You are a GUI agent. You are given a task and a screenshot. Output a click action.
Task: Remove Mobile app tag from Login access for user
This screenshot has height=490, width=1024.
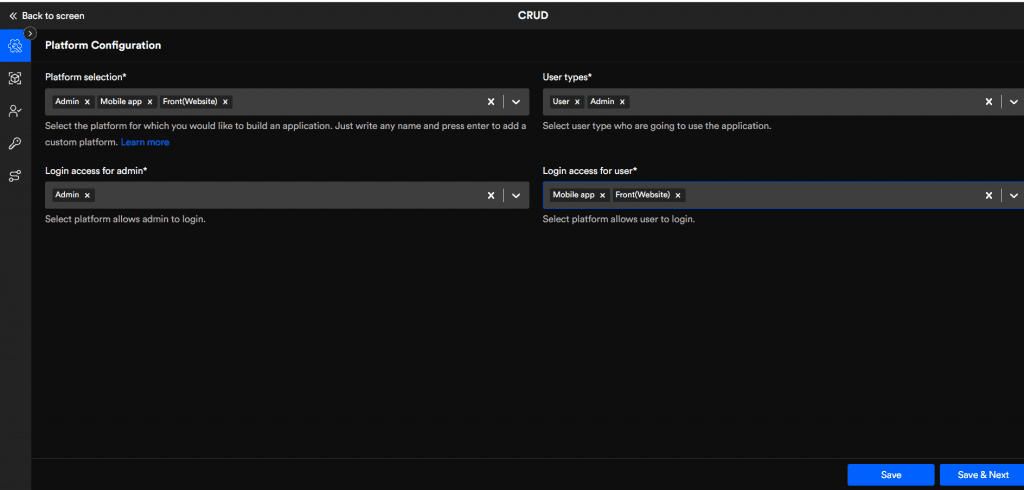point(602,195)
